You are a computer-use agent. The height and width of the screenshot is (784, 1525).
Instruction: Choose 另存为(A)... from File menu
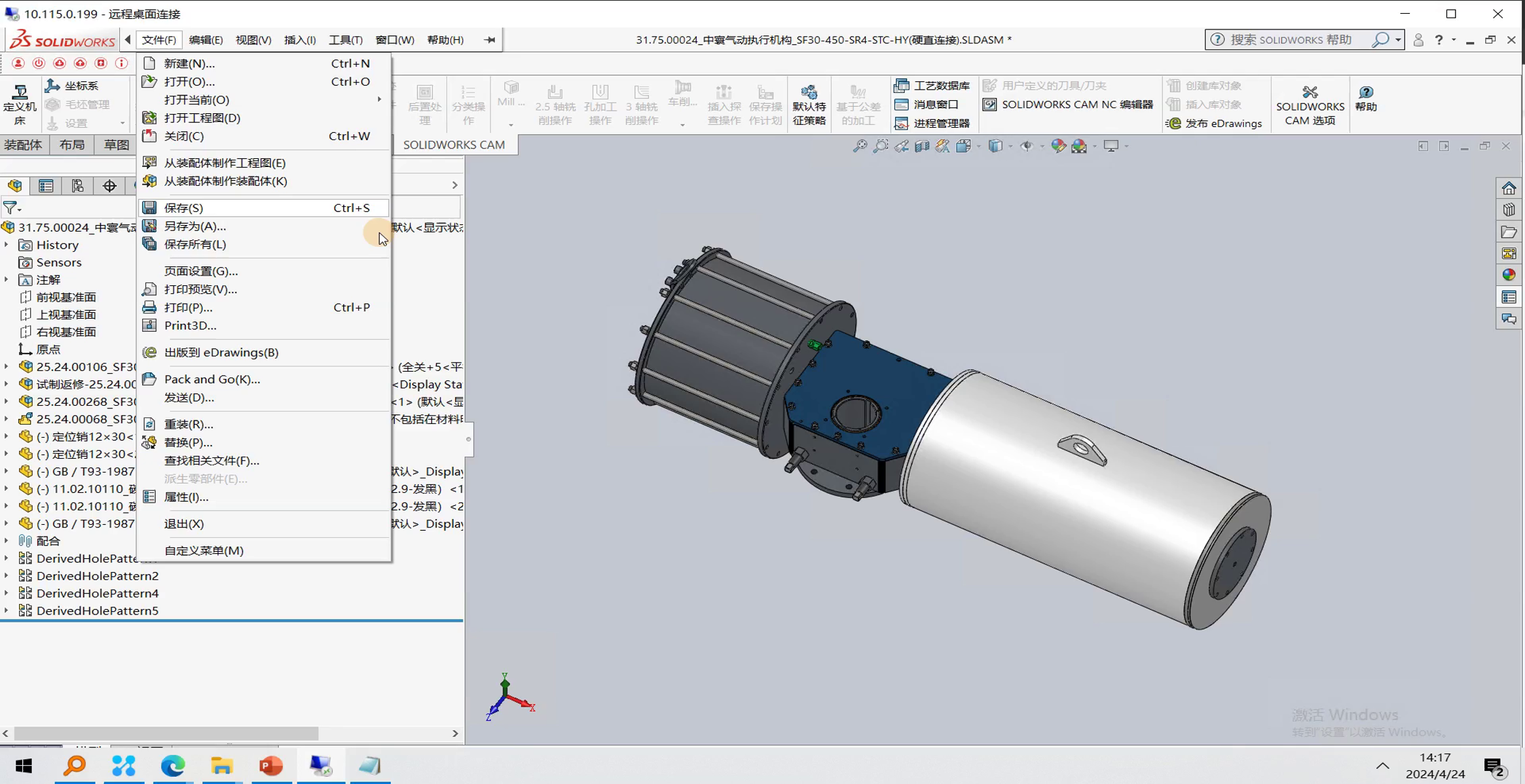click(264, 226)
